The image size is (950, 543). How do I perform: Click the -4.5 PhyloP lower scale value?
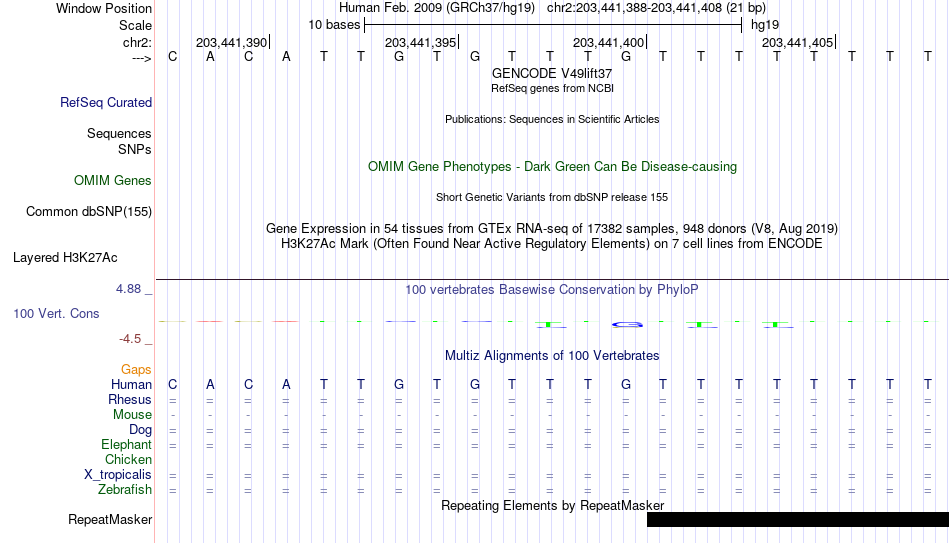(130, 339)
